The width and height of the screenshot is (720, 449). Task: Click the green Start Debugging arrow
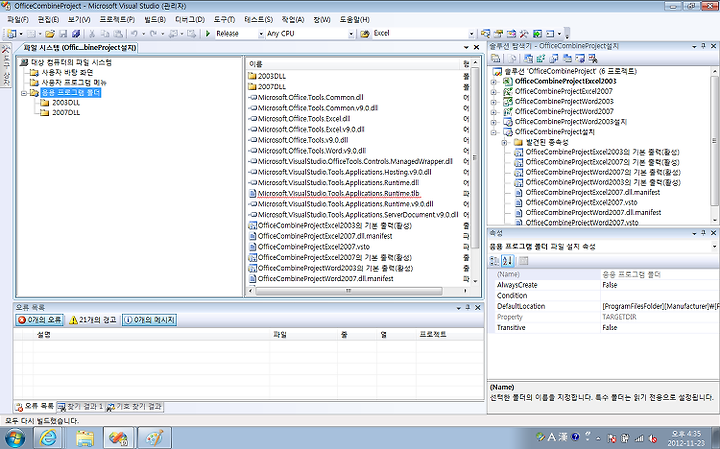208,34
